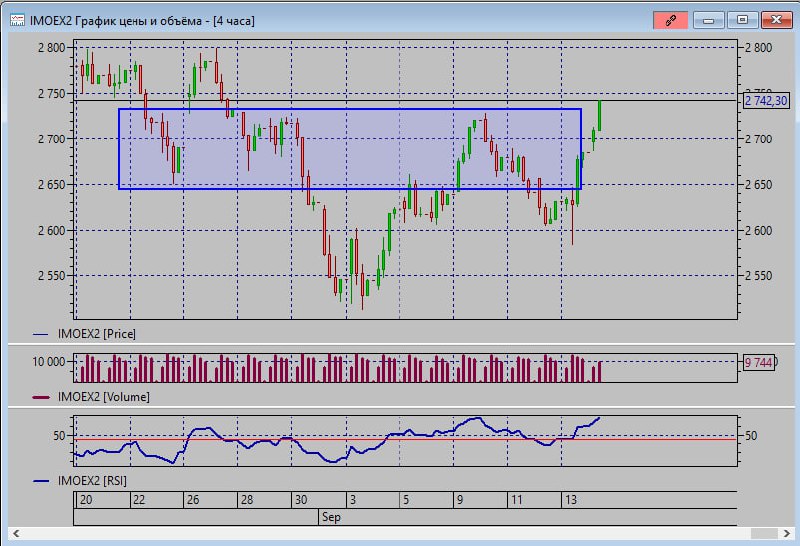The width and height of the screenshot is (800, 546).
Task: Click the 2 800 label on left price axis
Action: (52, 48)
